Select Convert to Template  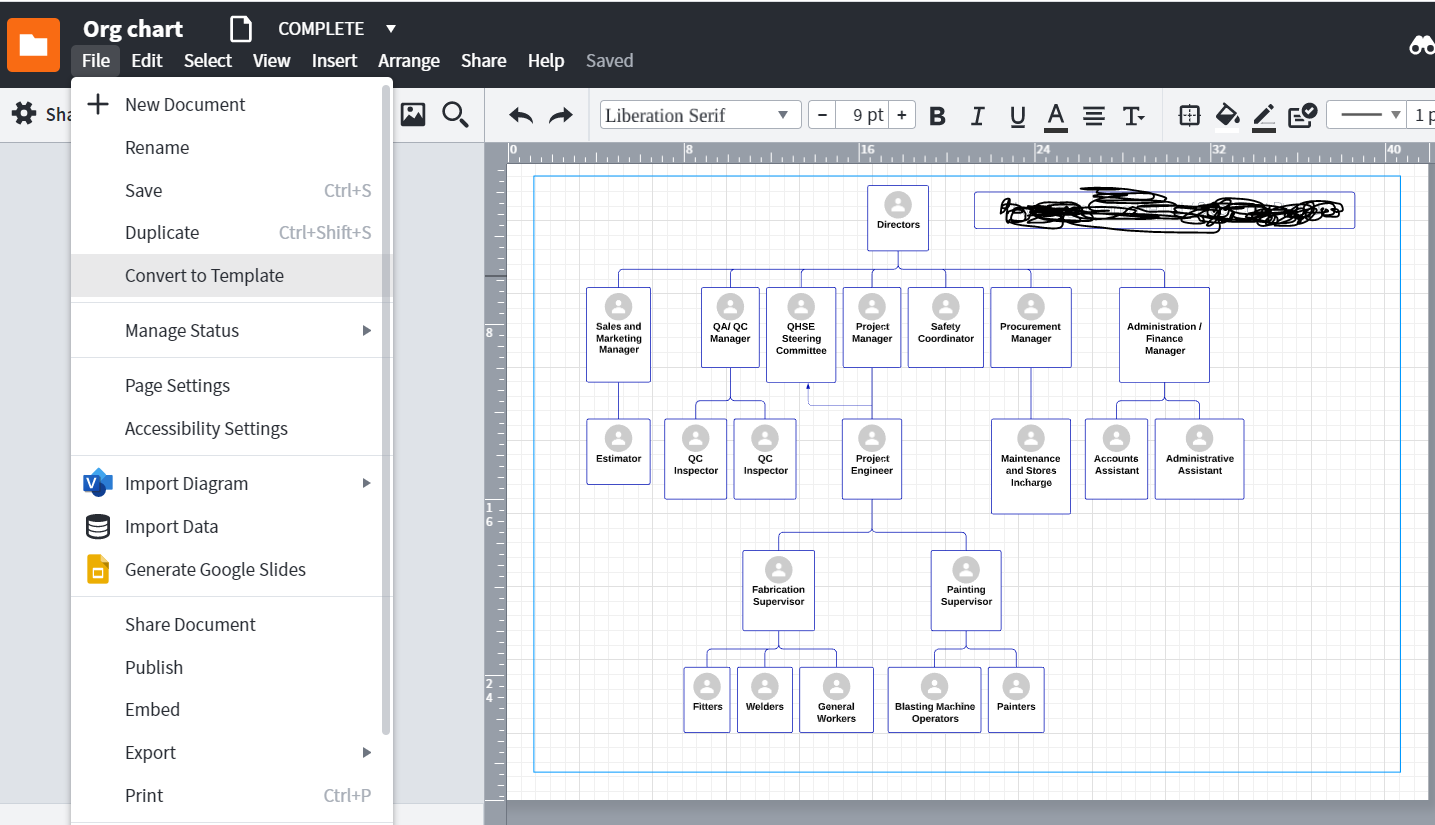click(x=227, y=276)
